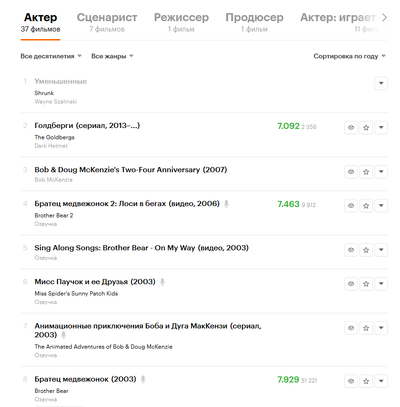This screenshot has width=400, height=407.
Task: Mark Мисс Паучок as watched
Action: (x=351, y=284)
